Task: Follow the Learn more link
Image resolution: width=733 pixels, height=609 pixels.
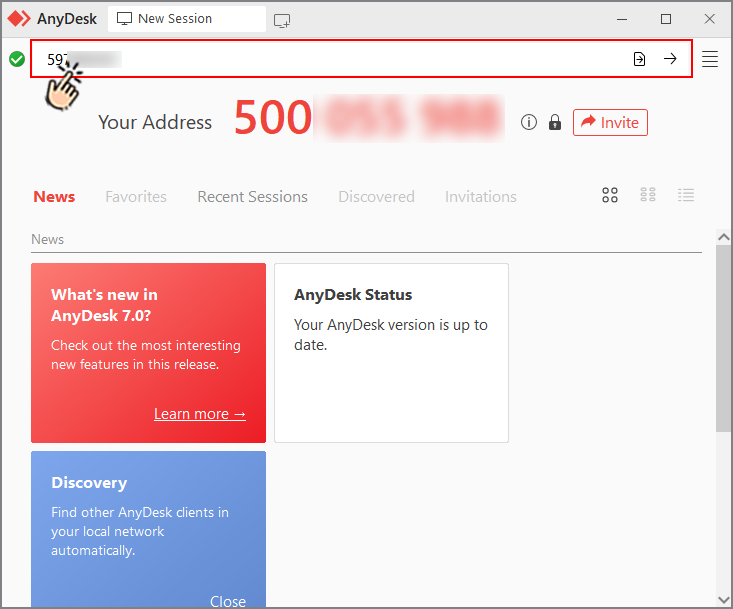Action: [200, 414]
